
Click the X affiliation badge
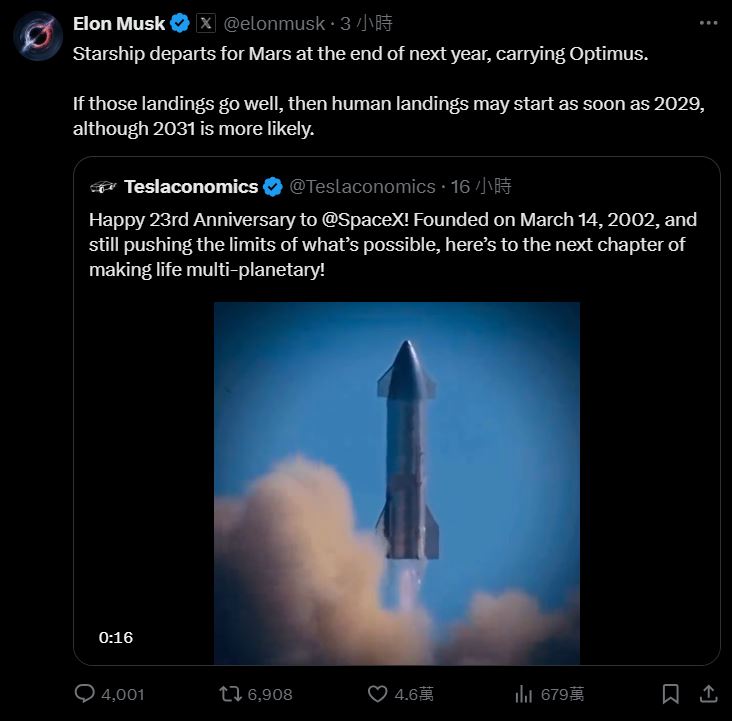pyautogui.click(x=206, y=23)
